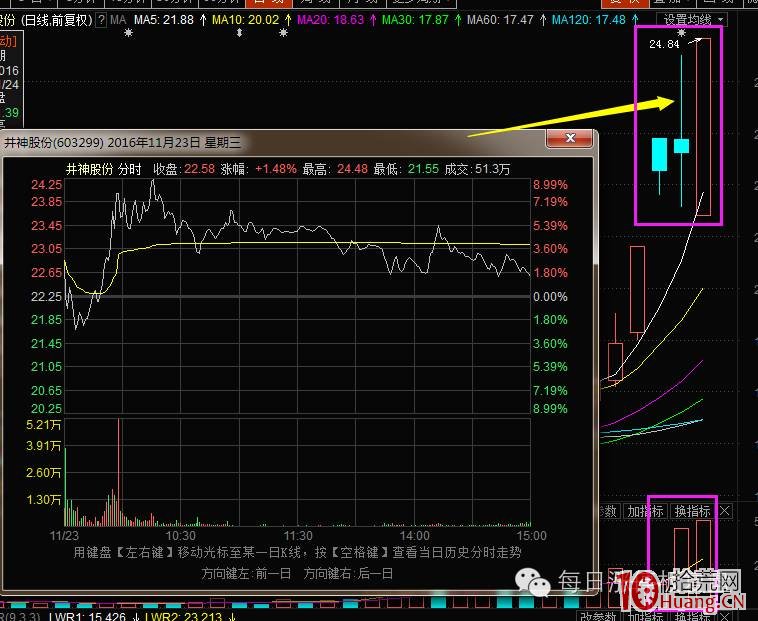Image resolution: width=758 pixels, height=621 pixels.
Task: Click the star event marker below the MA10 arrow
Action: point(283,33)
